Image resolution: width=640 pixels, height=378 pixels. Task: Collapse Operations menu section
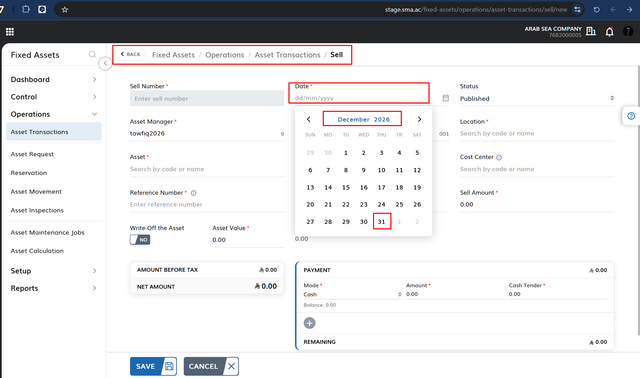53,114
